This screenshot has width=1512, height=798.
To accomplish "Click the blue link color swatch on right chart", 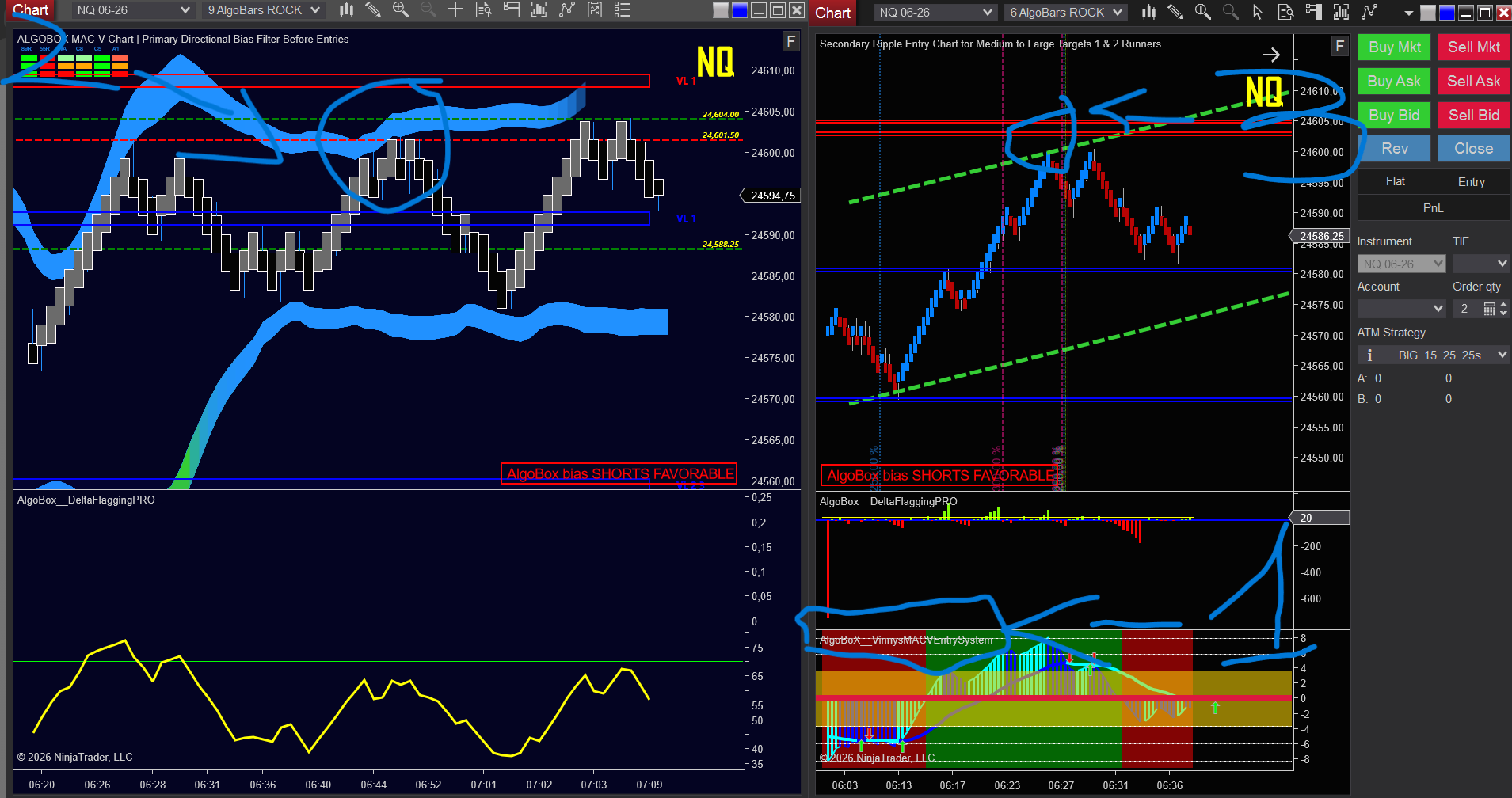I will (1446, 13).
